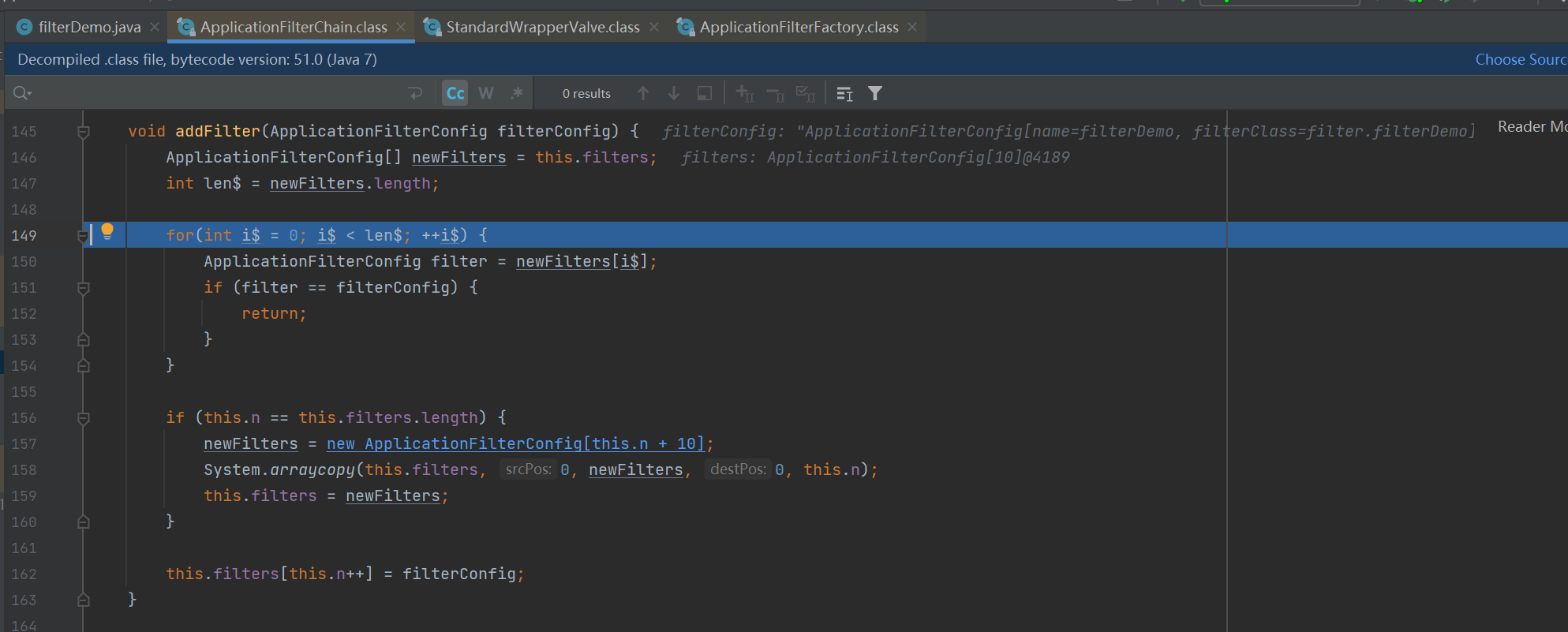This screenshot has height=632, width=1568.
Task: Open ApplicationFilterFactory.class tab
Action: click(799, 27)
